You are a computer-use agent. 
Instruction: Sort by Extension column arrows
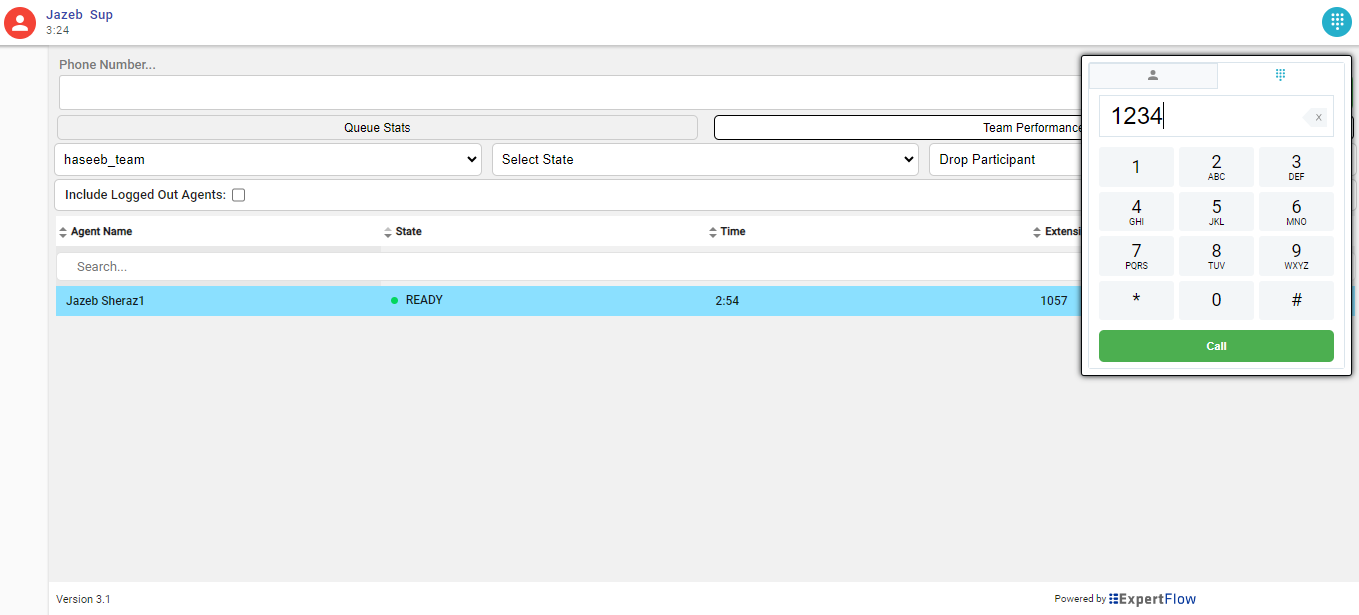point(1037,232)
